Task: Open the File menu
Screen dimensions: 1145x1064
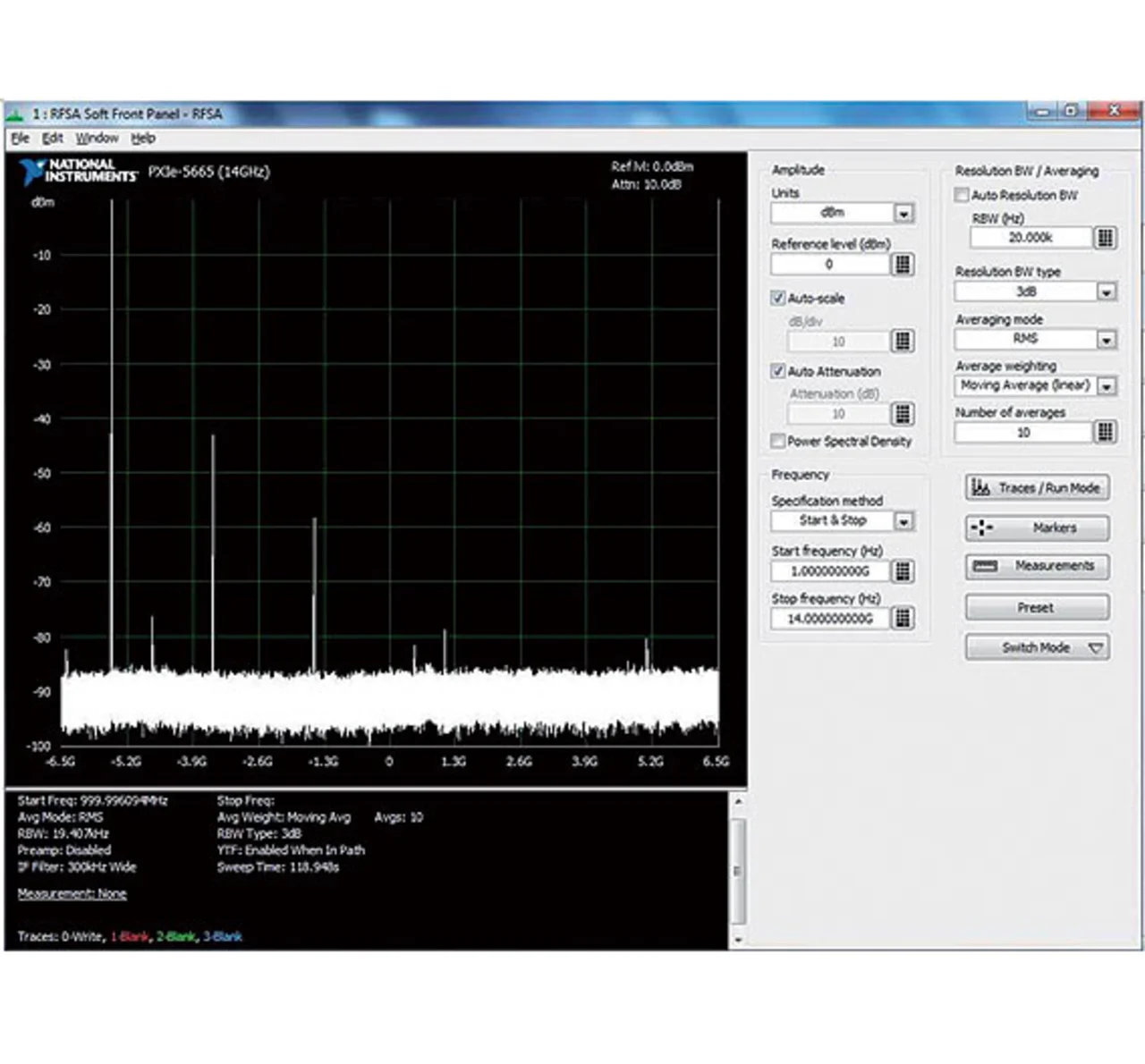Action: click(21, 139)
